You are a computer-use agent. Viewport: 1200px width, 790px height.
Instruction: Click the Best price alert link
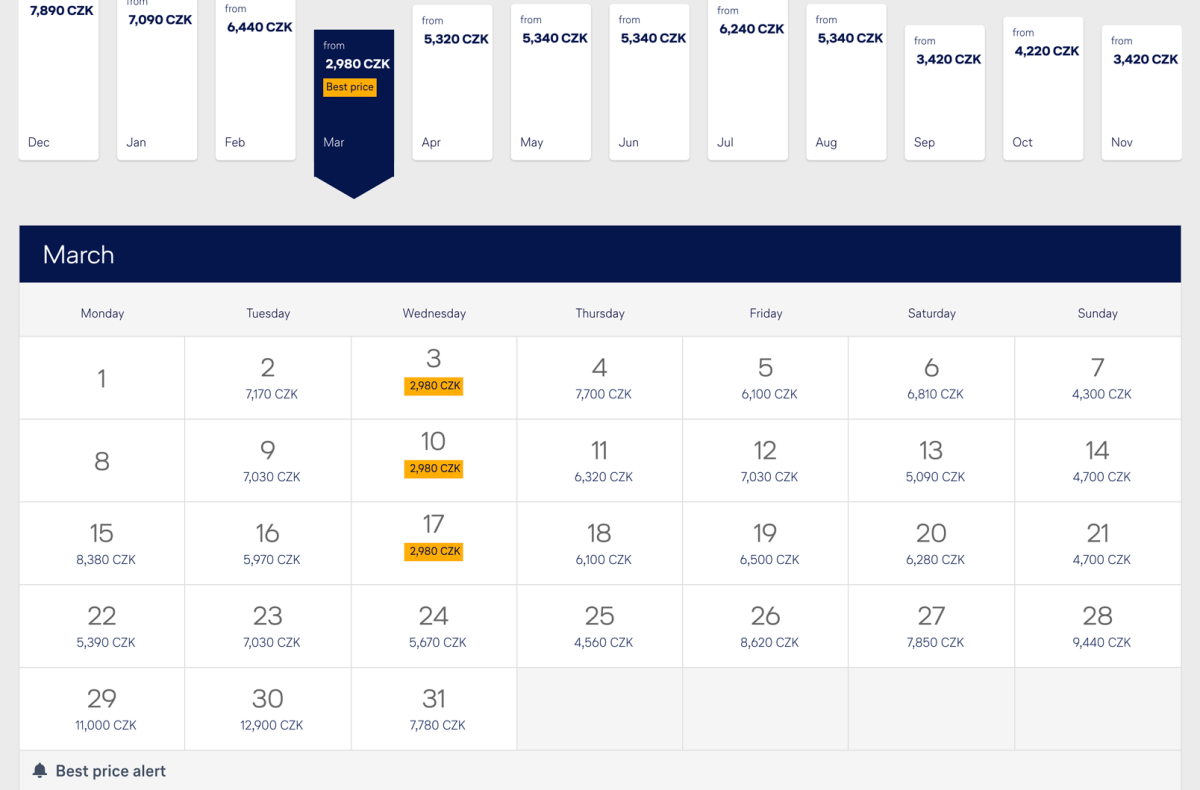(111, 771)
